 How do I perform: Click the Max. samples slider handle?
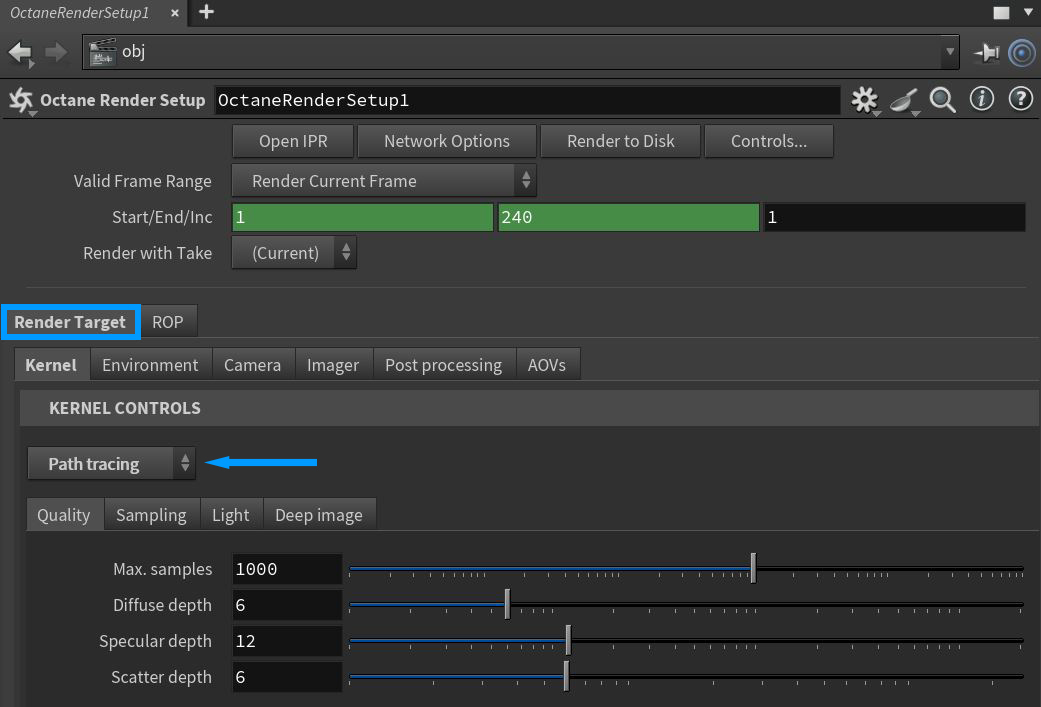(753, 569)
